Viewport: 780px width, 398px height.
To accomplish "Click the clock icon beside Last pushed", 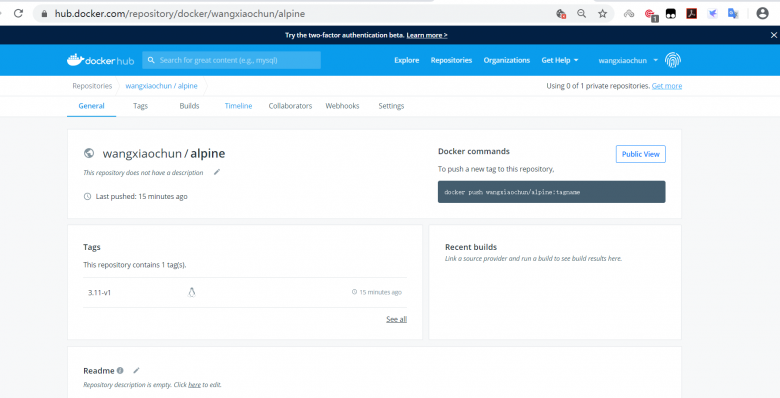I will pos(88,197).
